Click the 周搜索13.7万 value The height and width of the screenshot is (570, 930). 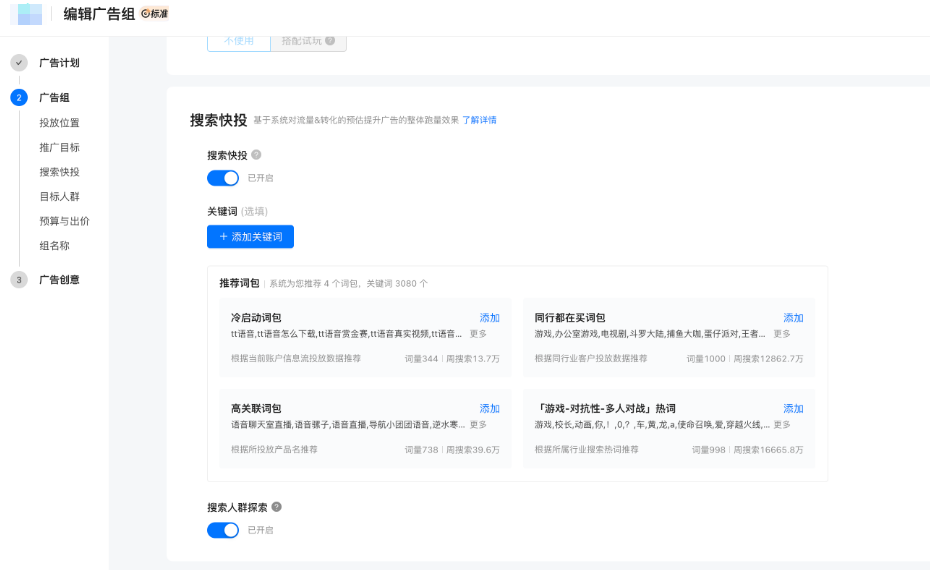pyautogui.click(x=473, y=359)
